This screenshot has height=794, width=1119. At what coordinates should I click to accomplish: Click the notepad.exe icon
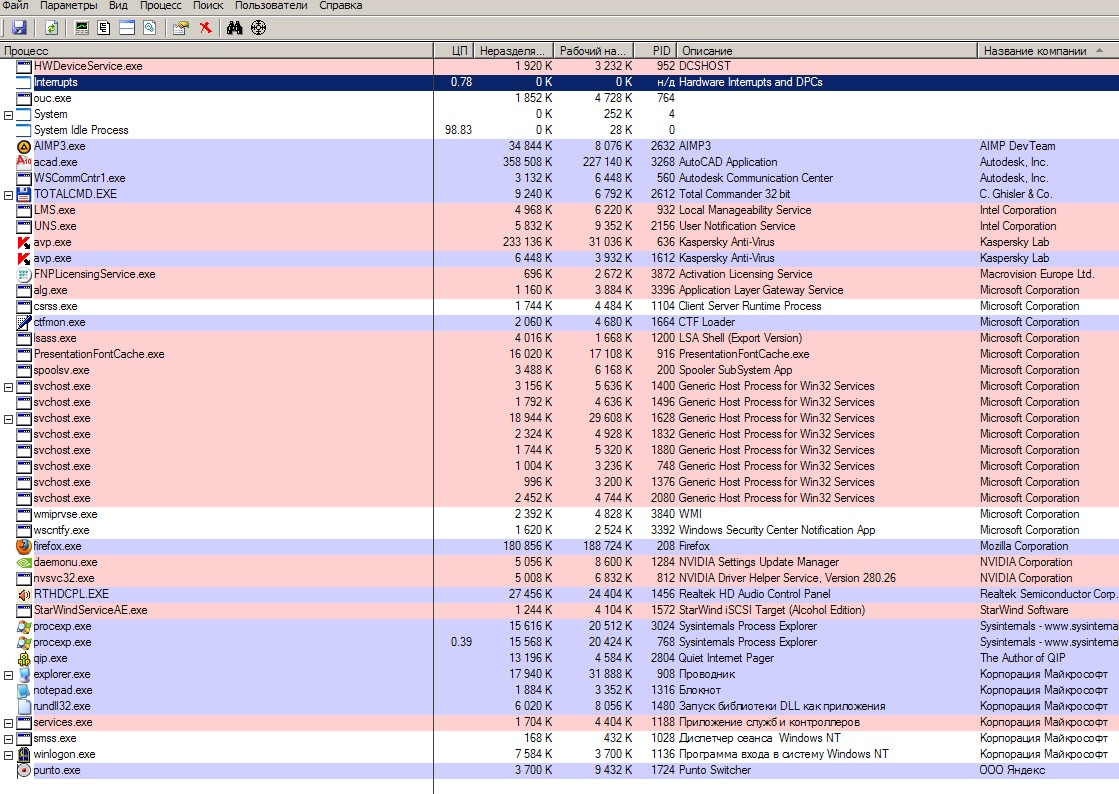pyautogui.click(x=24, y=691)
